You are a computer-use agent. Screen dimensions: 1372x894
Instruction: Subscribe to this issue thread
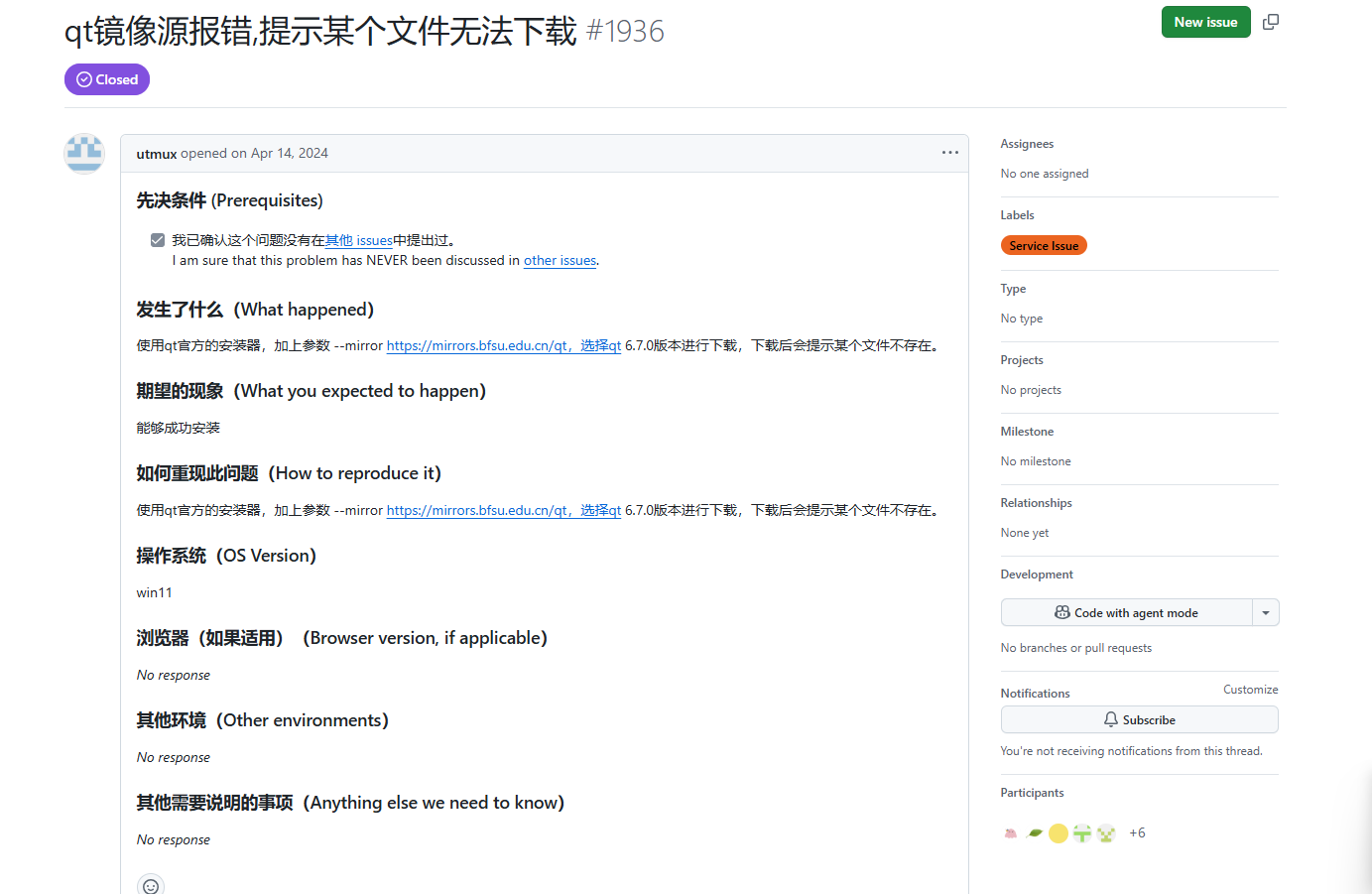1139,719
